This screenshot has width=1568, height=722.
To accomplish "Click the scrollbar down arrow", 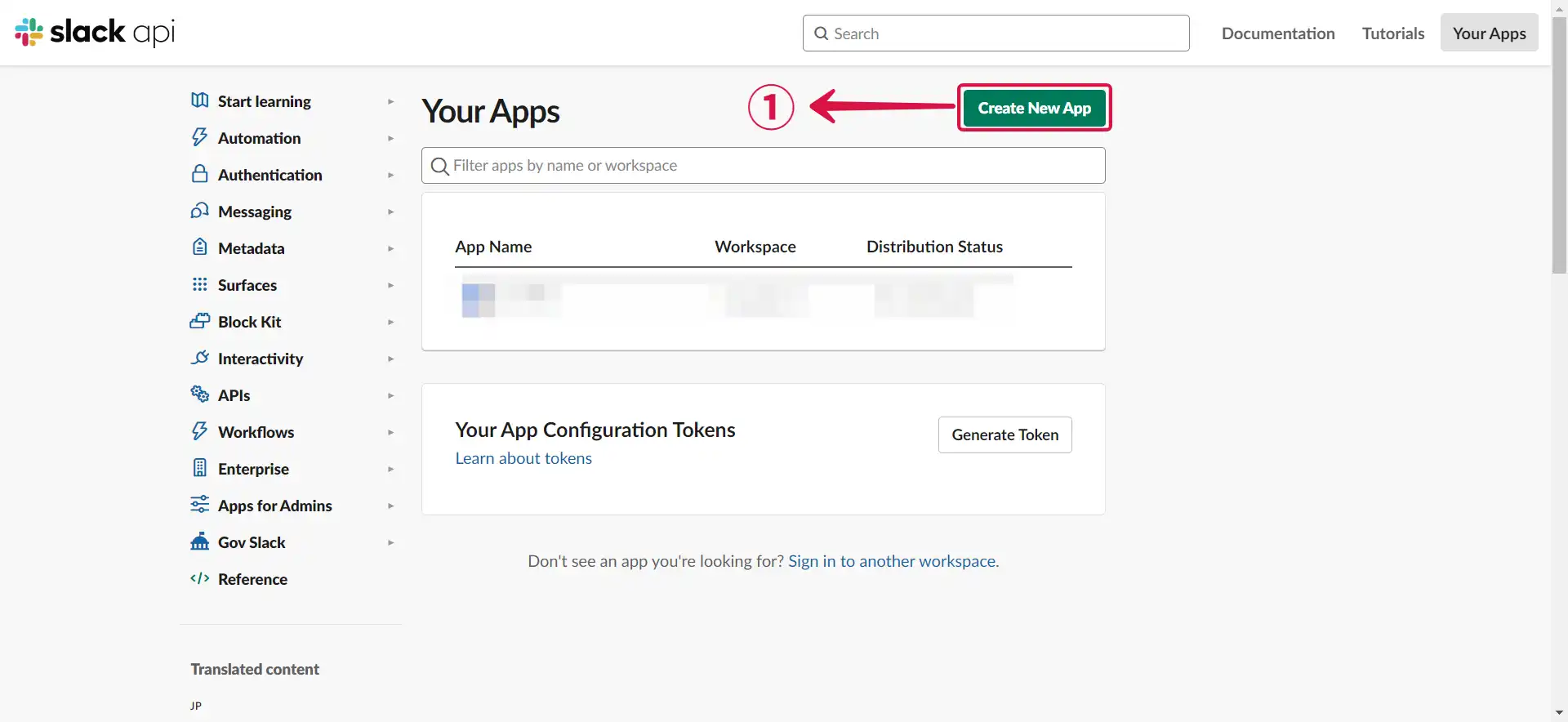I will pos(1559,714).
